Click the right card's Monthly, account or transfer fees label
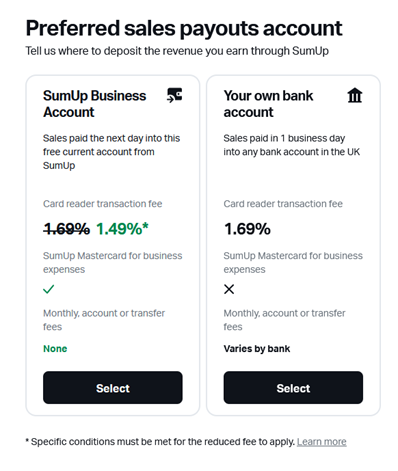 click(x=284, y=320)
